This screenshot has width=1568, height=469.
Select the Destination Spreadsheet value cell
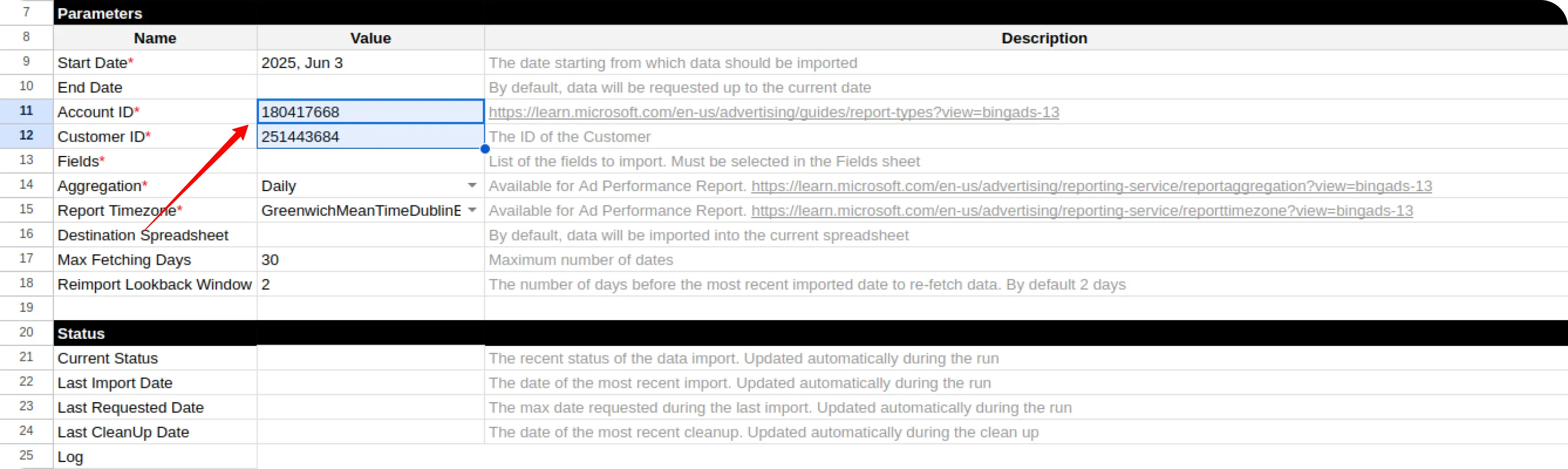pyautogui.click(x=371, y=235)
